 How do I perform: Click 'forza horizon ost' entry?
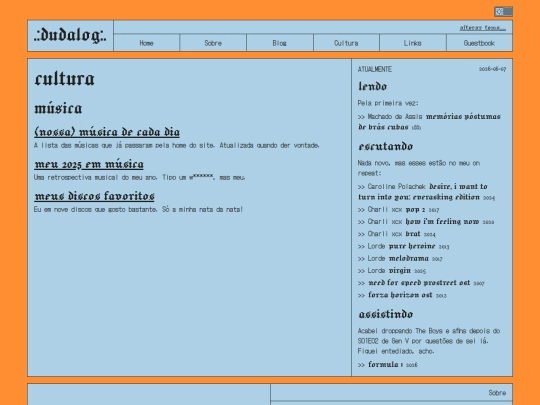coord(402,295)
